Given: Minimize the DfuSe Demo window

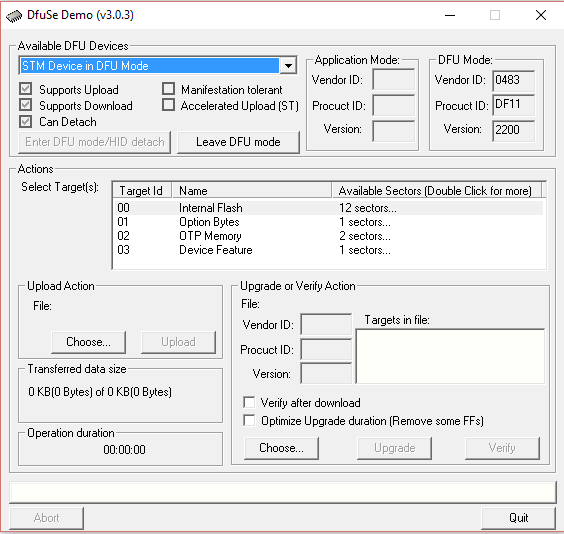Looking at the screenshot, I should [450, 15].
